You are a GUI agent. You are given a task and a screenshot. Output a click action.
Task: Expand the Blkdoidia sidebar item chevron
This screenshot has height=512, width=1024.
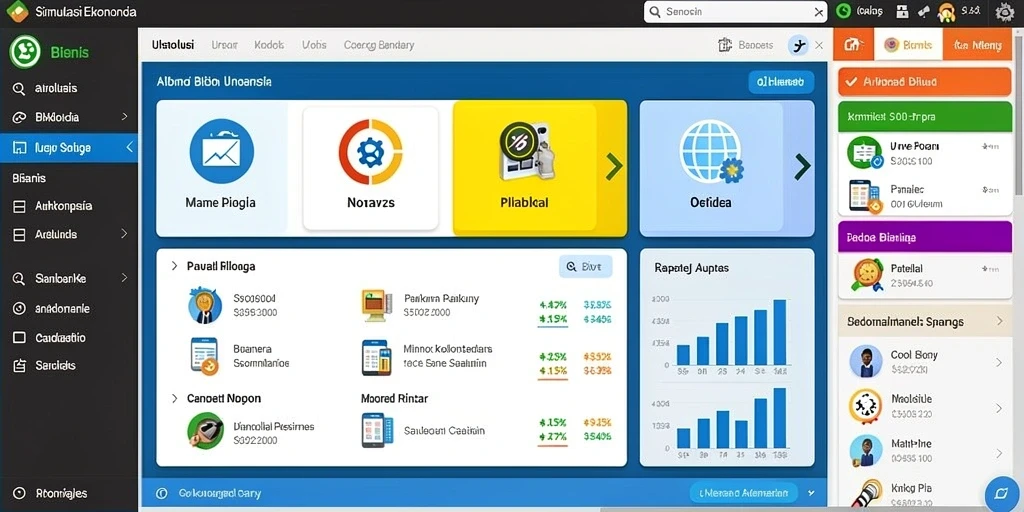(124, 117)
